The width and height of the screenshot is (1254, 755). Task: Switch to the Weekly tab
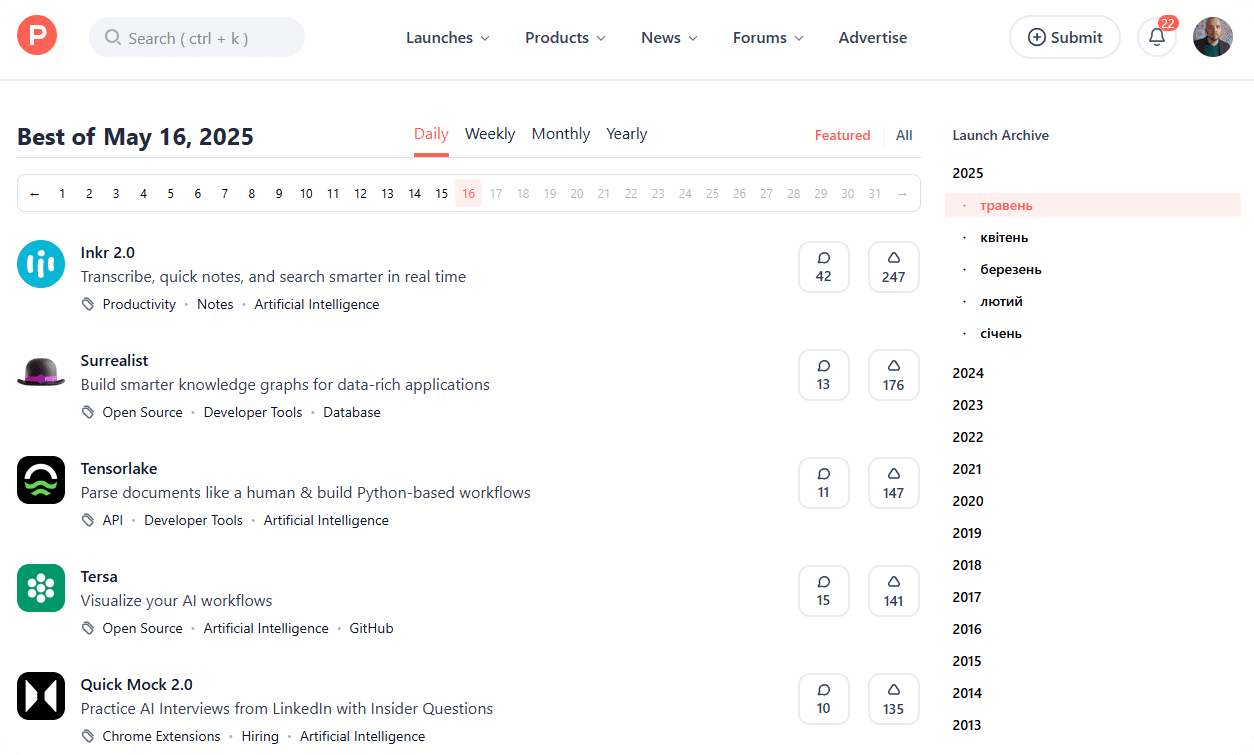click(490, 134)
